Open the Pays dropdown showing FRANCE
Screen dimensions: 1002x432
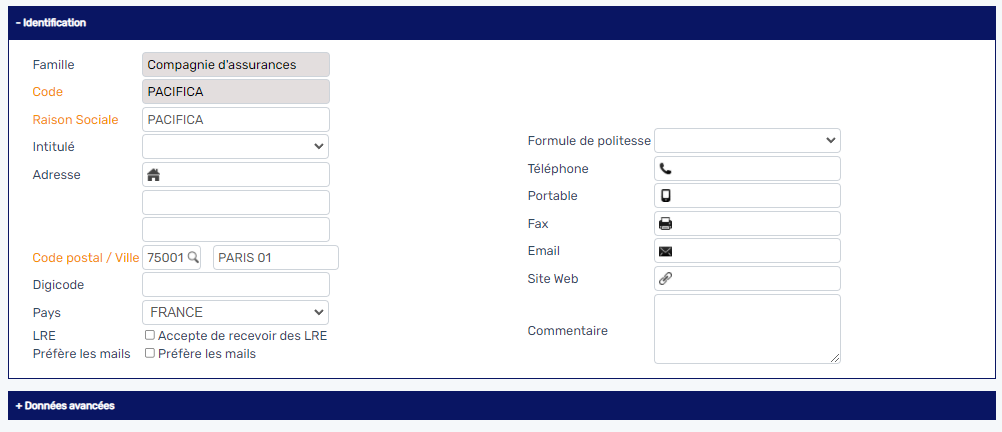236,312
